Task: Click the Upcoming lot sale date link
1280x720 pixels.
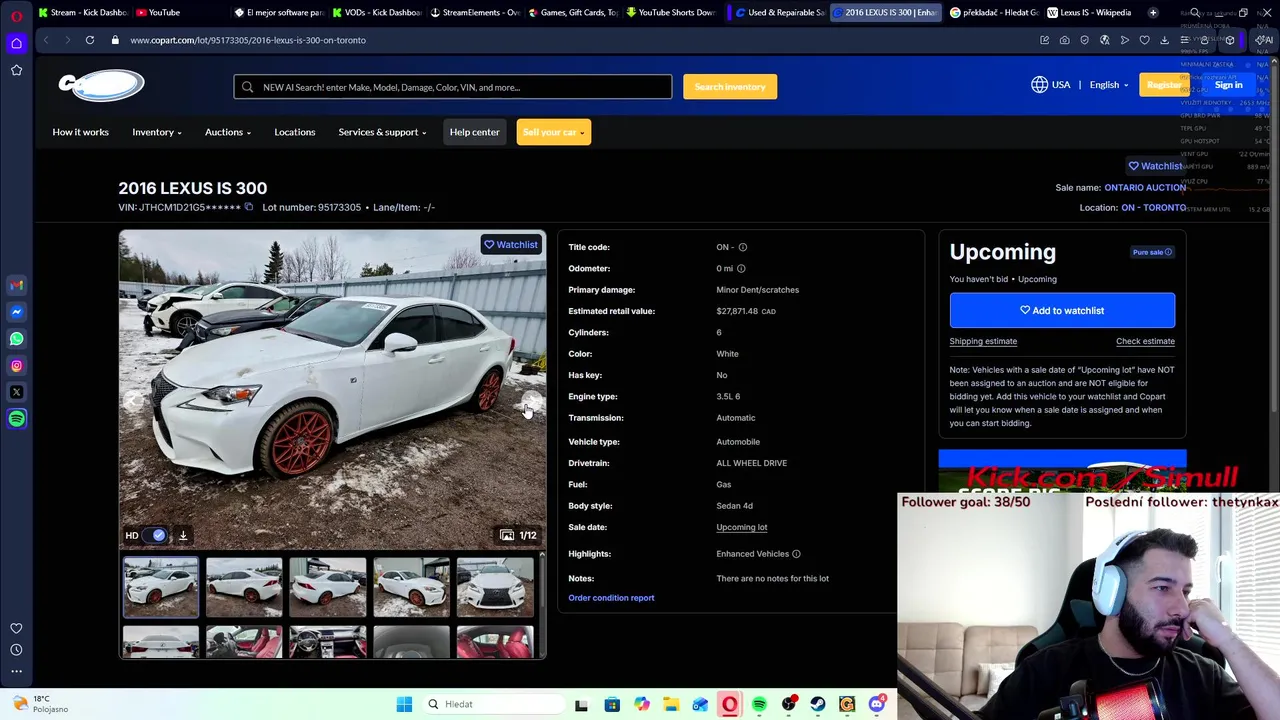Action: pyautogui.click(x=741, y=527)
